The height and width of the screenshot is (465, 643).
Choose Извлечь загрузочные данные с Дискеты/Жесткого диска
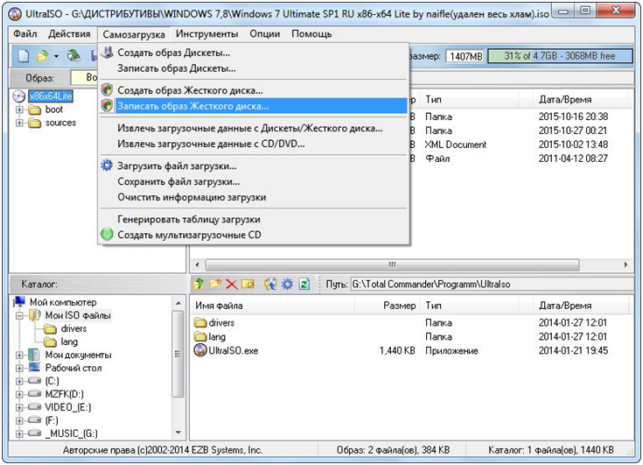point(253,128)
